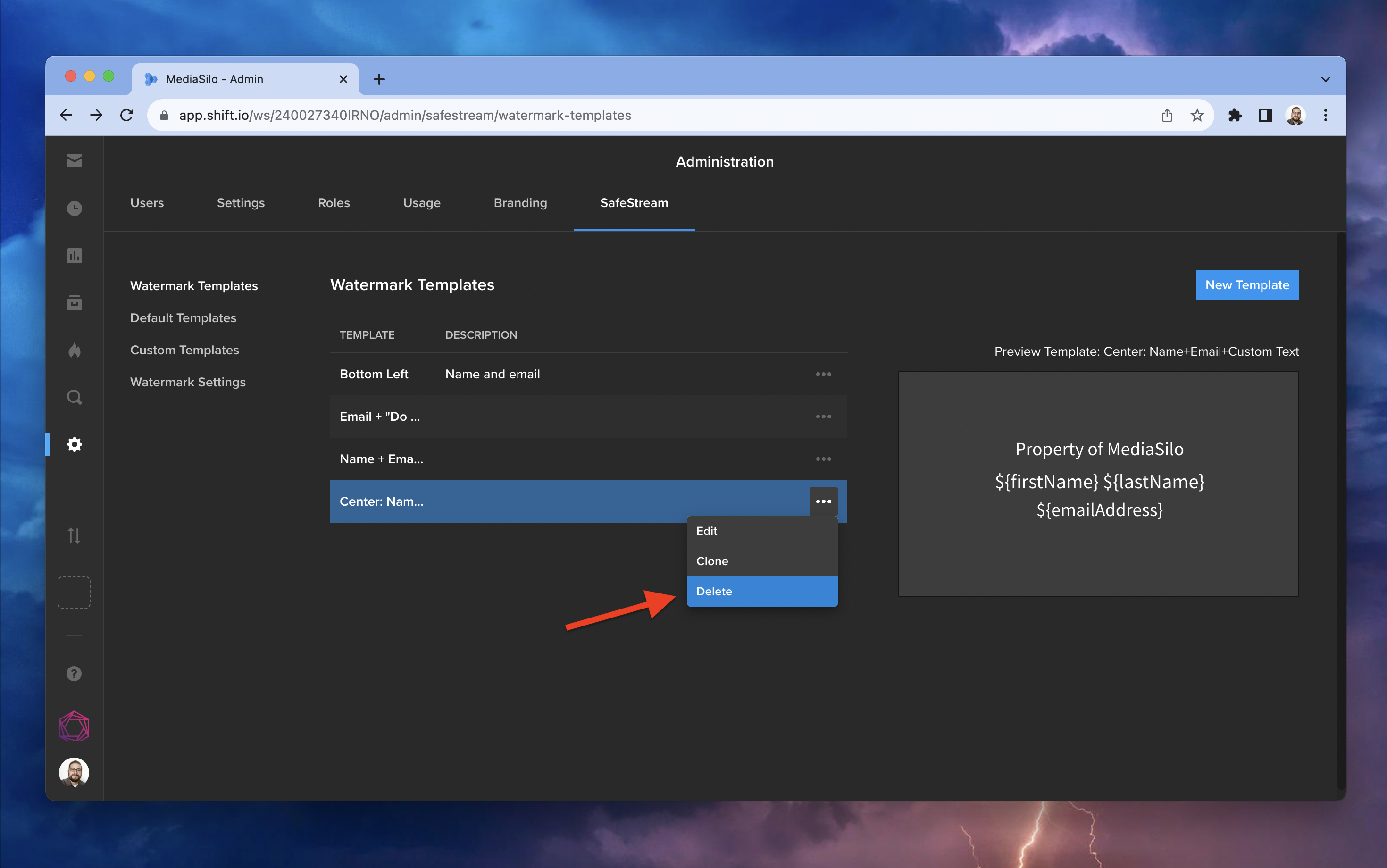1387x868 pixels.
Task: Click the Name and email description
Action: (493, 374)
